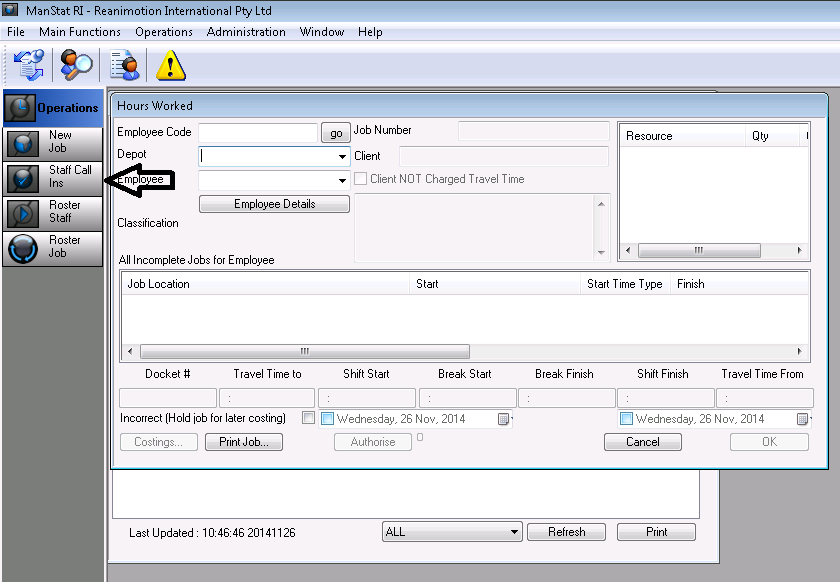
Task: Click the yellow warning triangle toolbar icon
Action: 171,65
